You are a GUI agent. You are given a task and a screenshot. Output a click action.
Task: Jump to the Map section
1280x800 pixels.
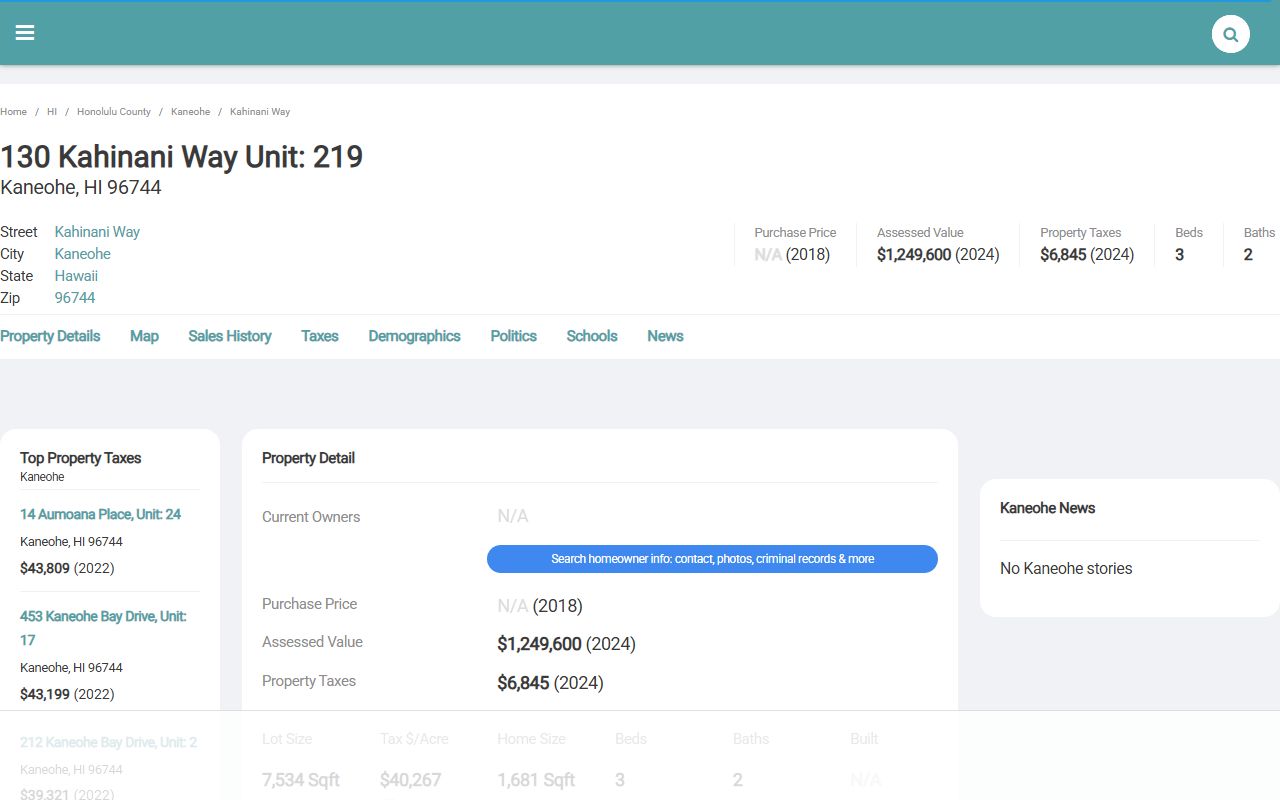(144, 336)
